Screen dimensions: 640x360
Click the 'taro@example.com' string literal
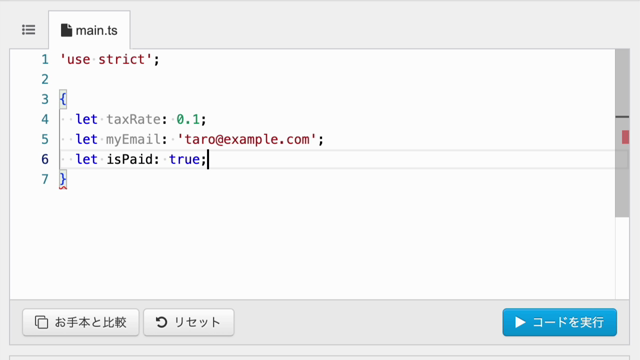click(247, 139)
